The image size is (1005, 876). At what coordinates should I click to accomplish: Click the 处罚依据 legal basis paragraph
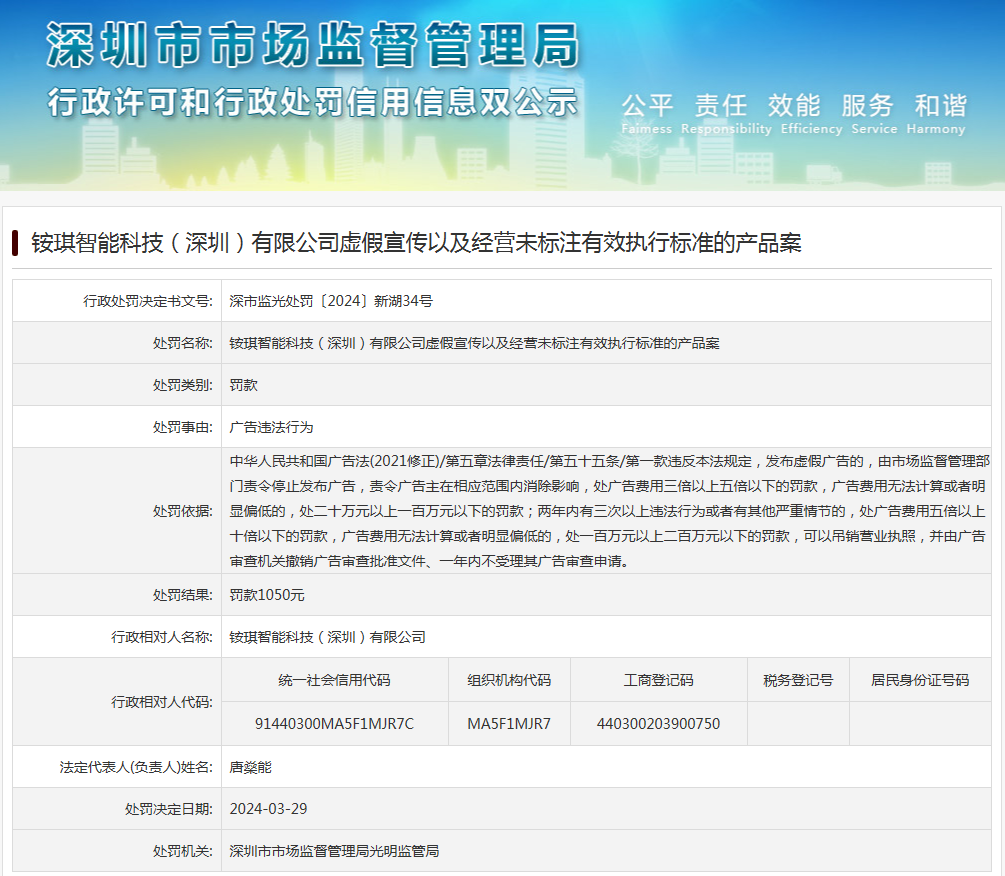click(607, 511)
